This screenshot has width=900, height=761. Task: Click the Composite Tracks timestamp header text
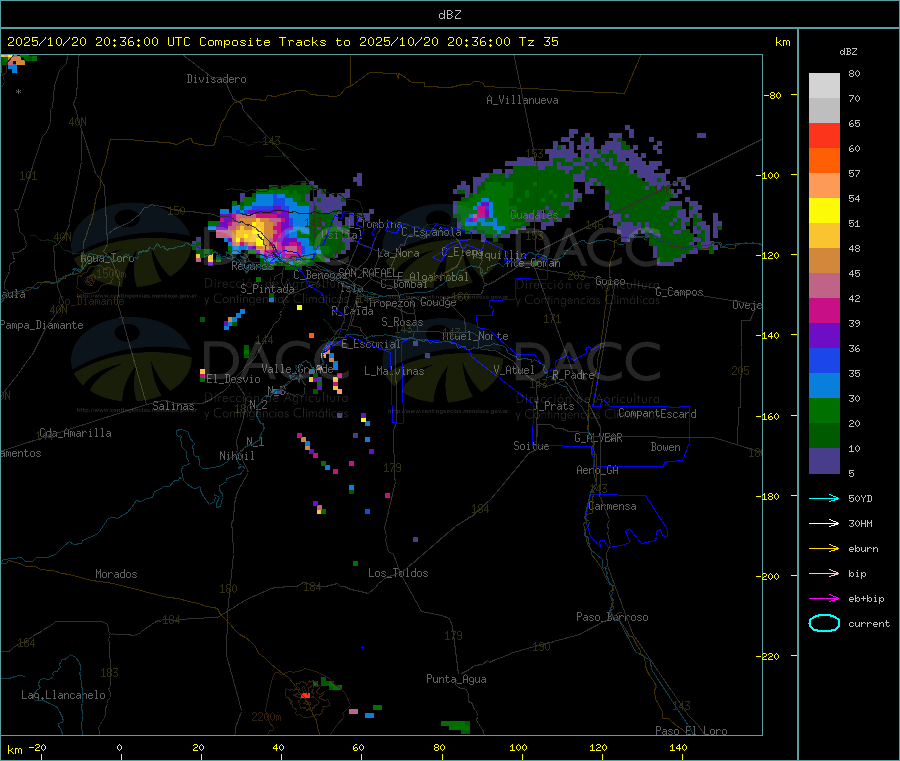pyautogui.click(x=283, y=42)
